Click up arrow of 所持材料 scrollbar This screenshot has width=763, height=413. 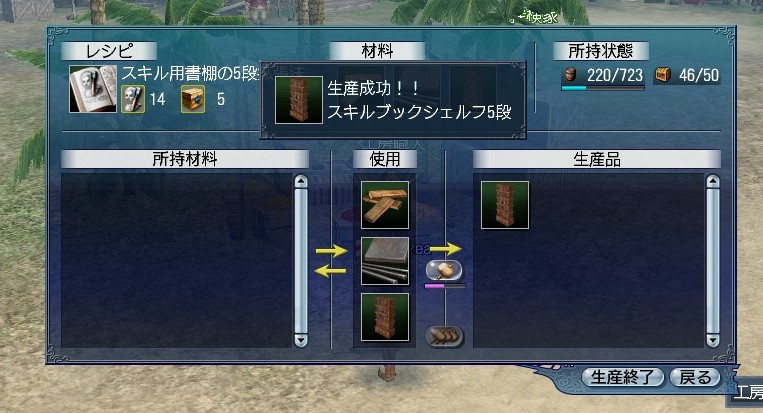coord(301,182)
